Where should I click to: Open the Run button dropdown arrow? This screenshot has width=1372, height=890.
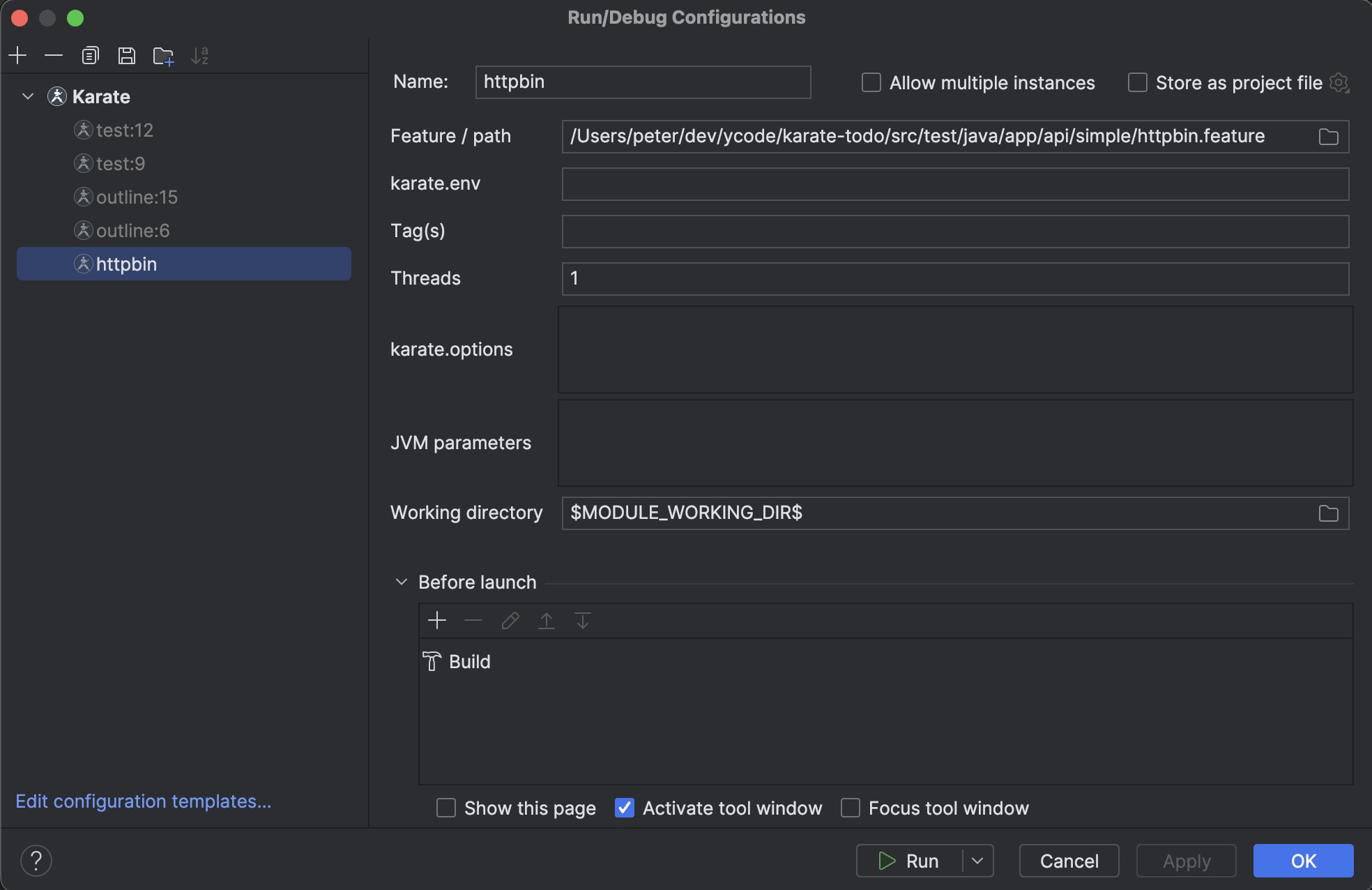(x=977, y=861)
